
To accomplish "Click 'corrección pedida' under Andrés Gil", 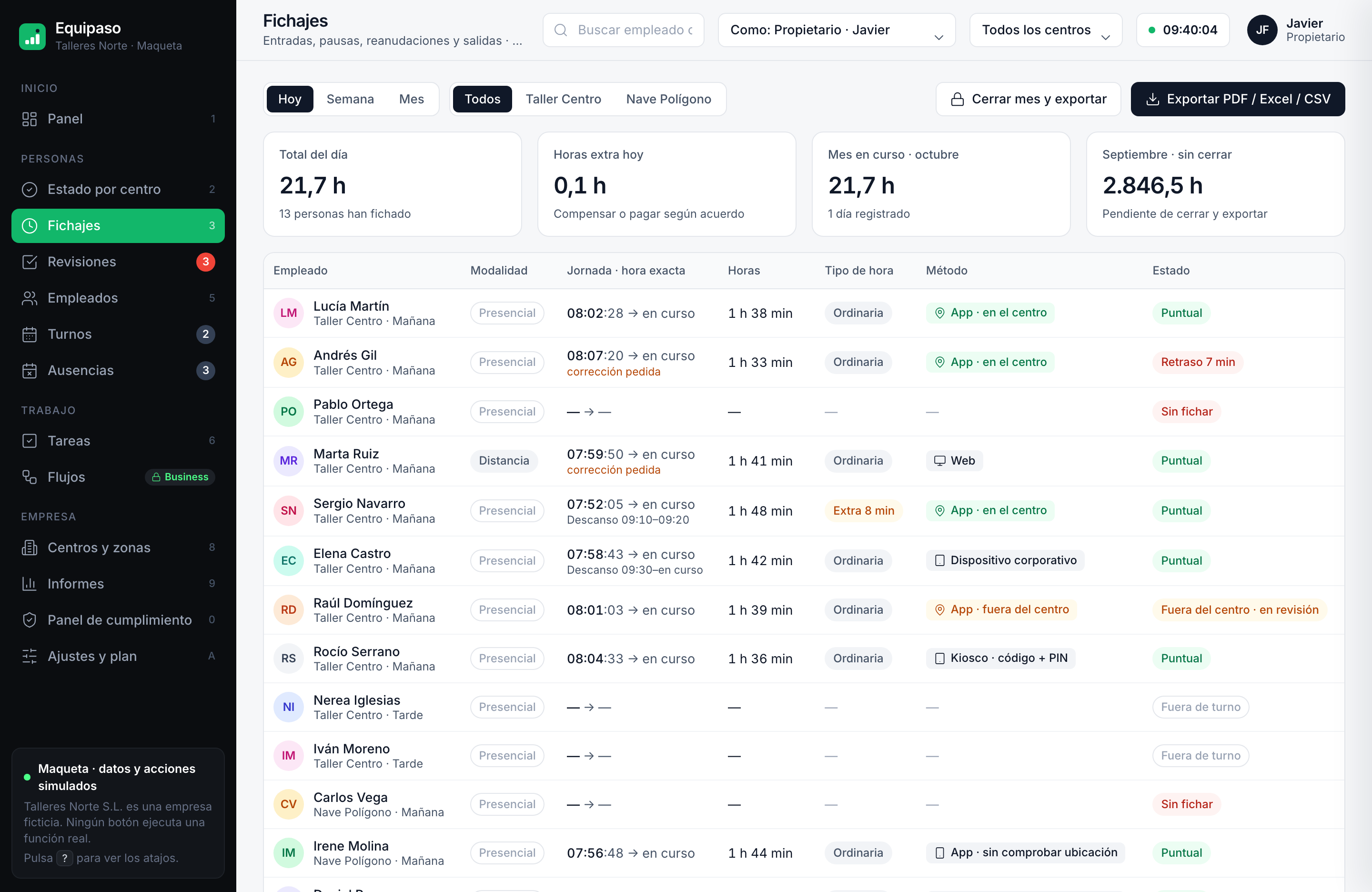I will click(x=614, y=372).
